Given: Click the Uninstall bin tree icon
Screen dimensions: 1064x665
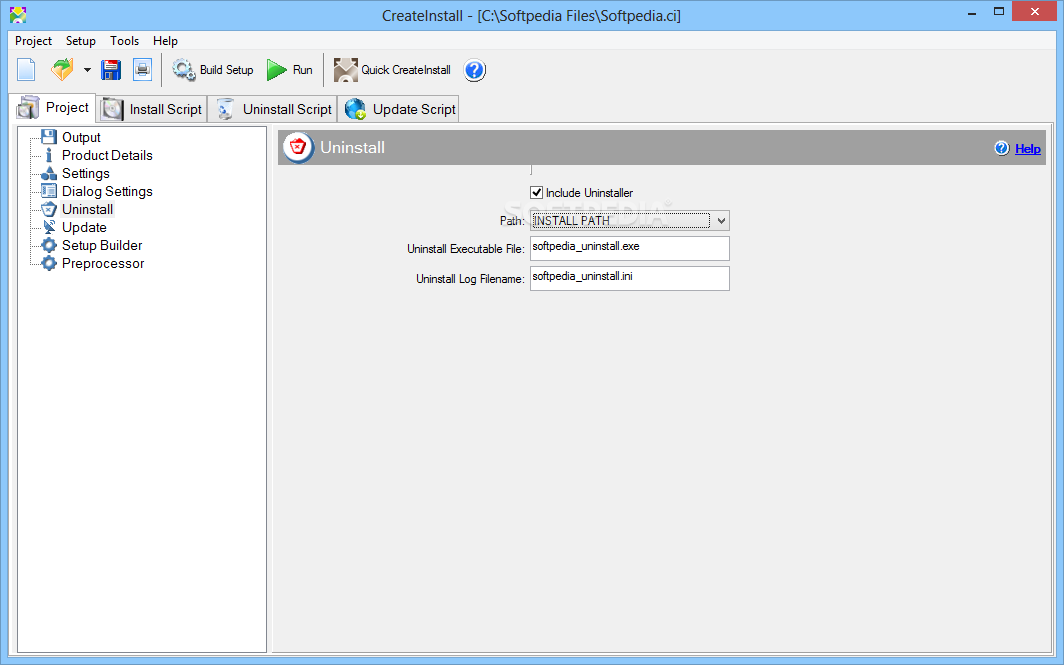Looking at the screenshot, I should point(49,209).
